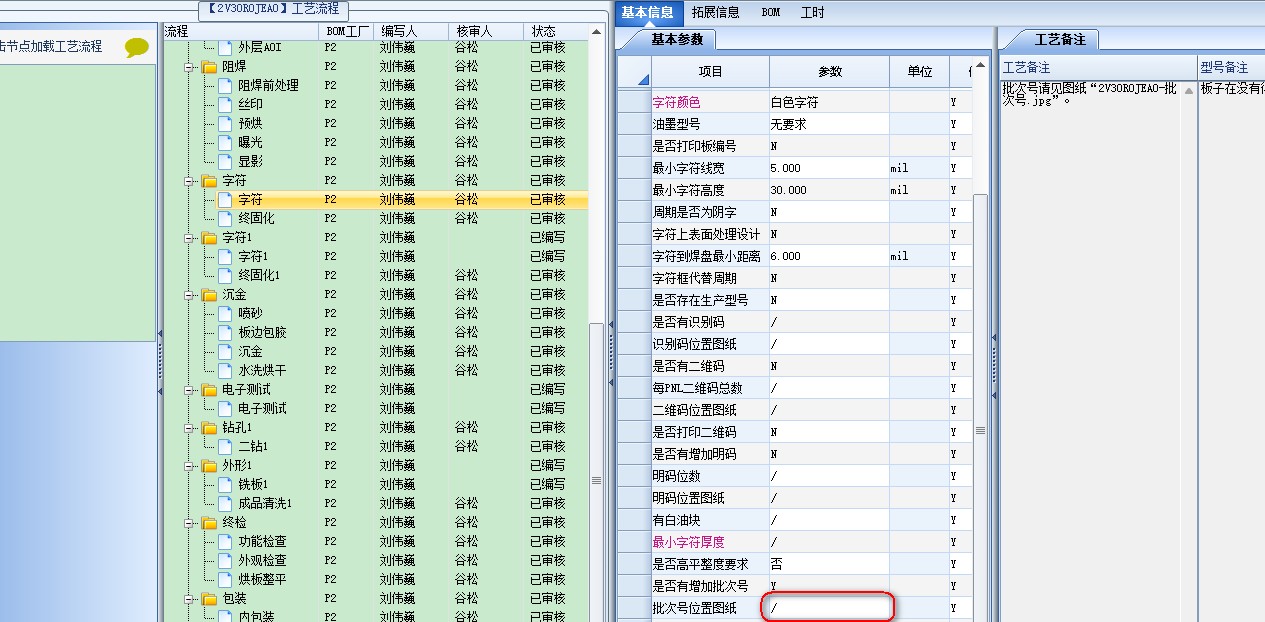Click the document icon of 阻焊前处理
The image size is (1265, 622).
click(225, 85)
